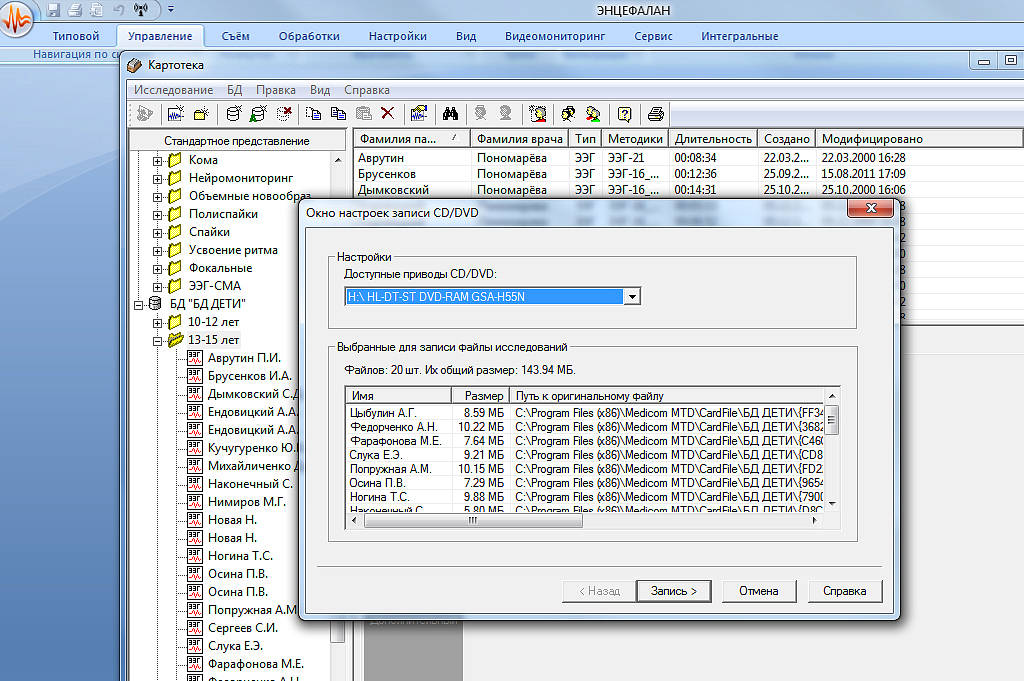Click the antenna signal icon in quick access bar
Image resolution: width=1024 pixels, height=681 pixels.
pos(140,10)
